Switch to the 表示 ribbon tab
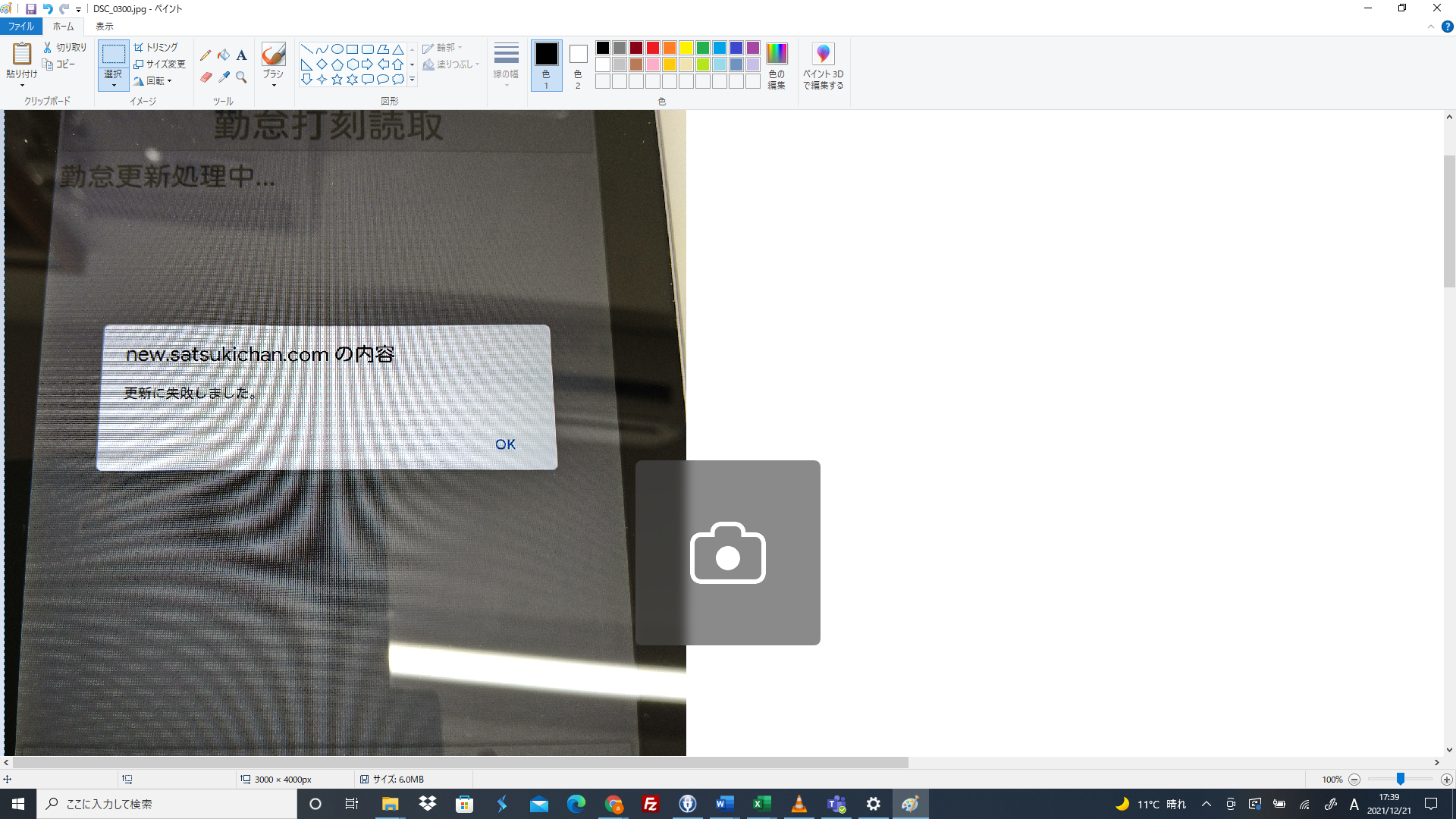Screen dimensions: 1456x819 [104, 27]
